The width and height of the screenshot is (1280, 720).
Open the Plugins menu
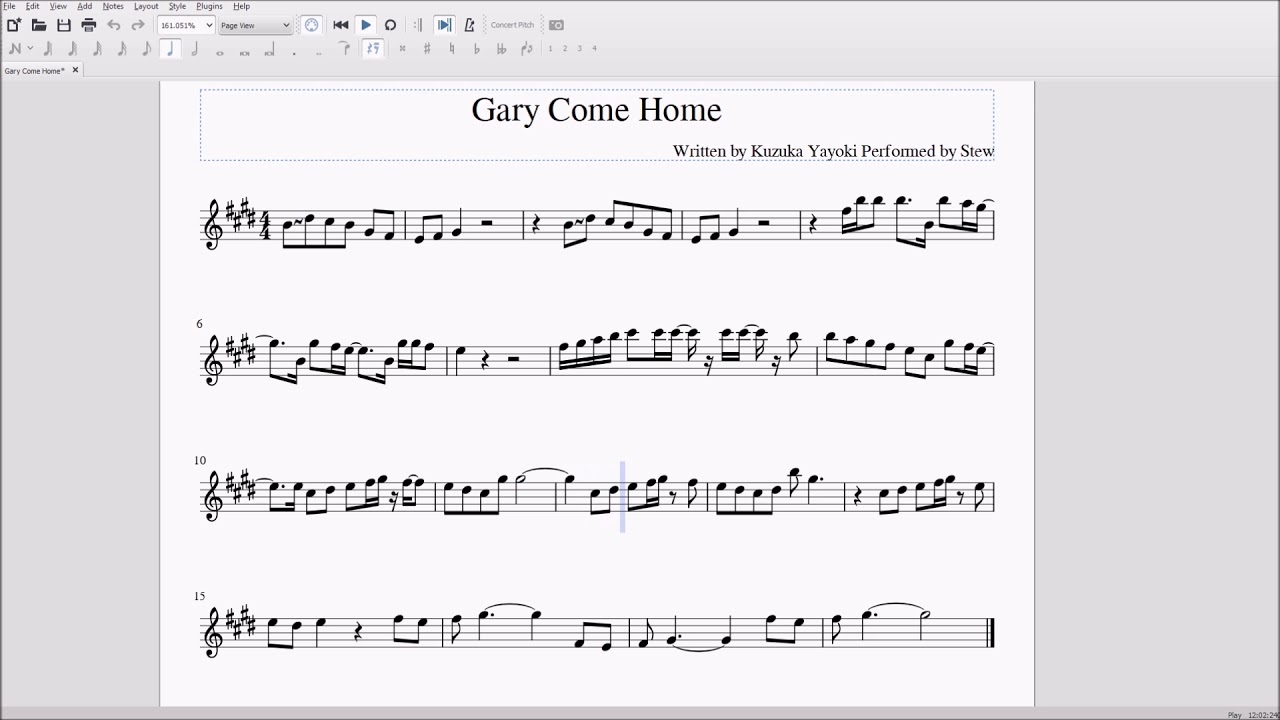tap(209, 6)
